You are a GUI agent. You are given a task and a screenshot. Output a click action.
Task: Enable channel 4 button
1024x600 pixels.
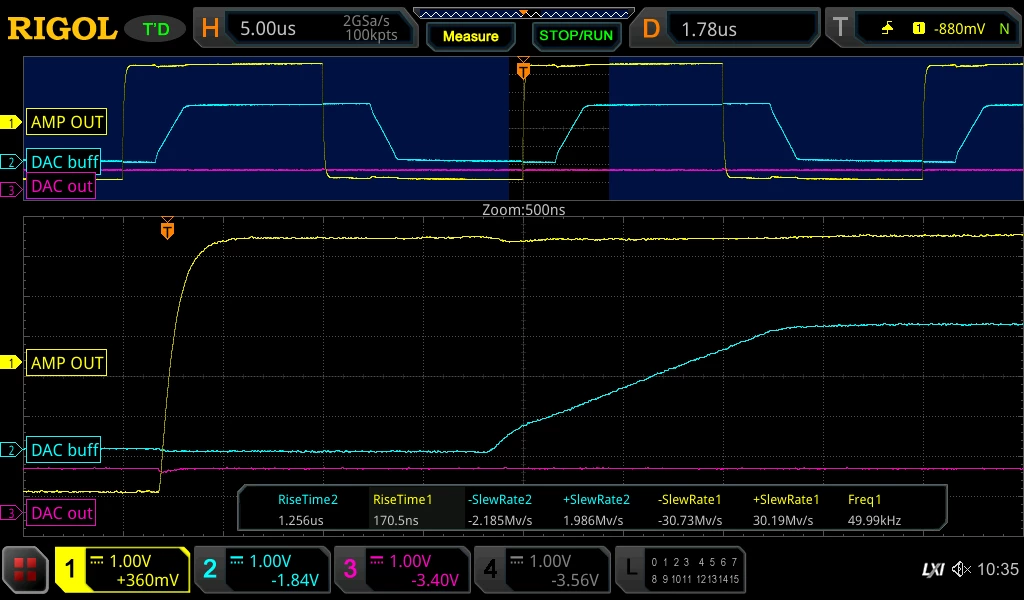pyautogui.click(x=542, y=570)
